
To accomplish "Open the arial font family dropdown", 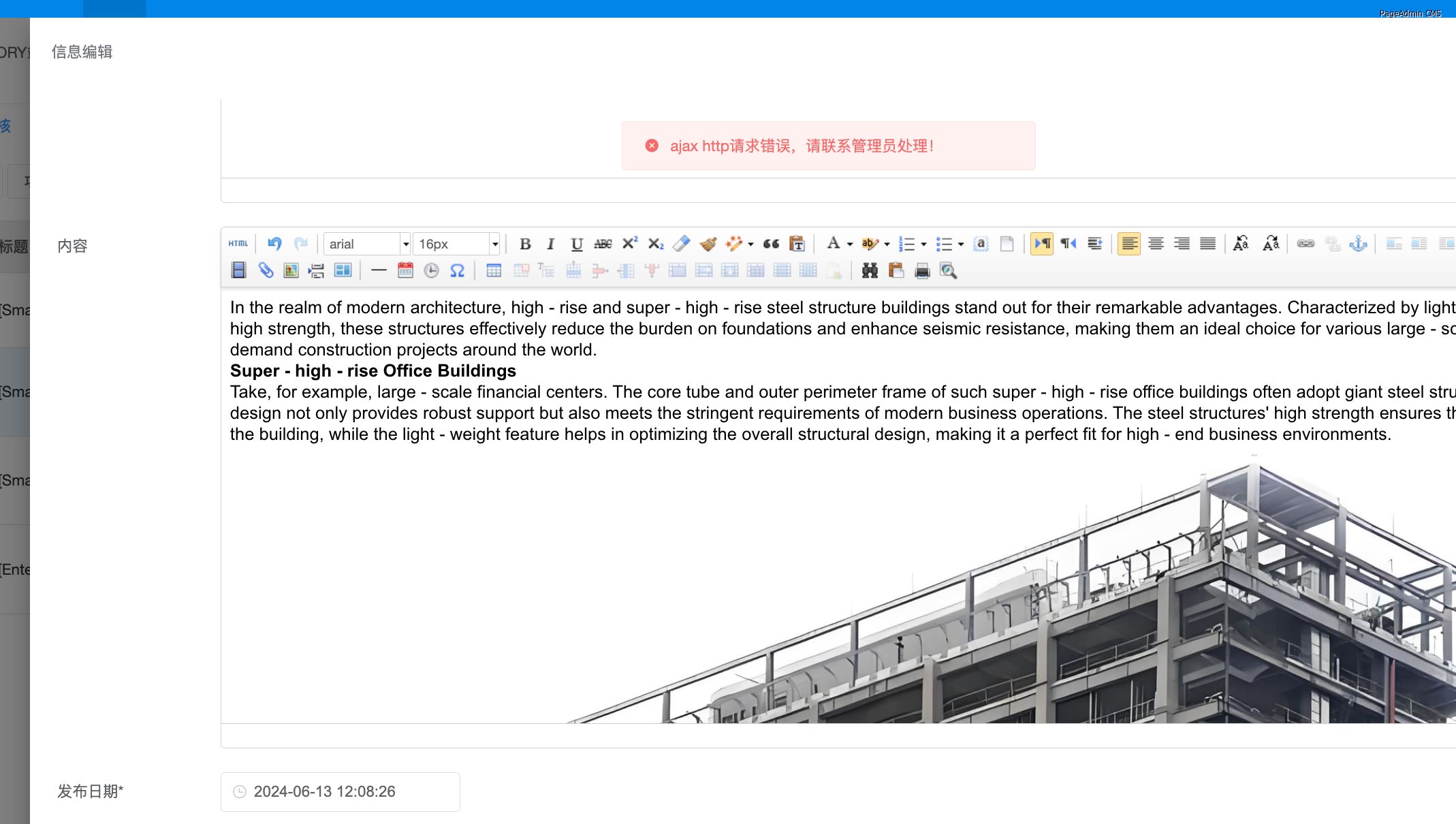I will (367, 244).
